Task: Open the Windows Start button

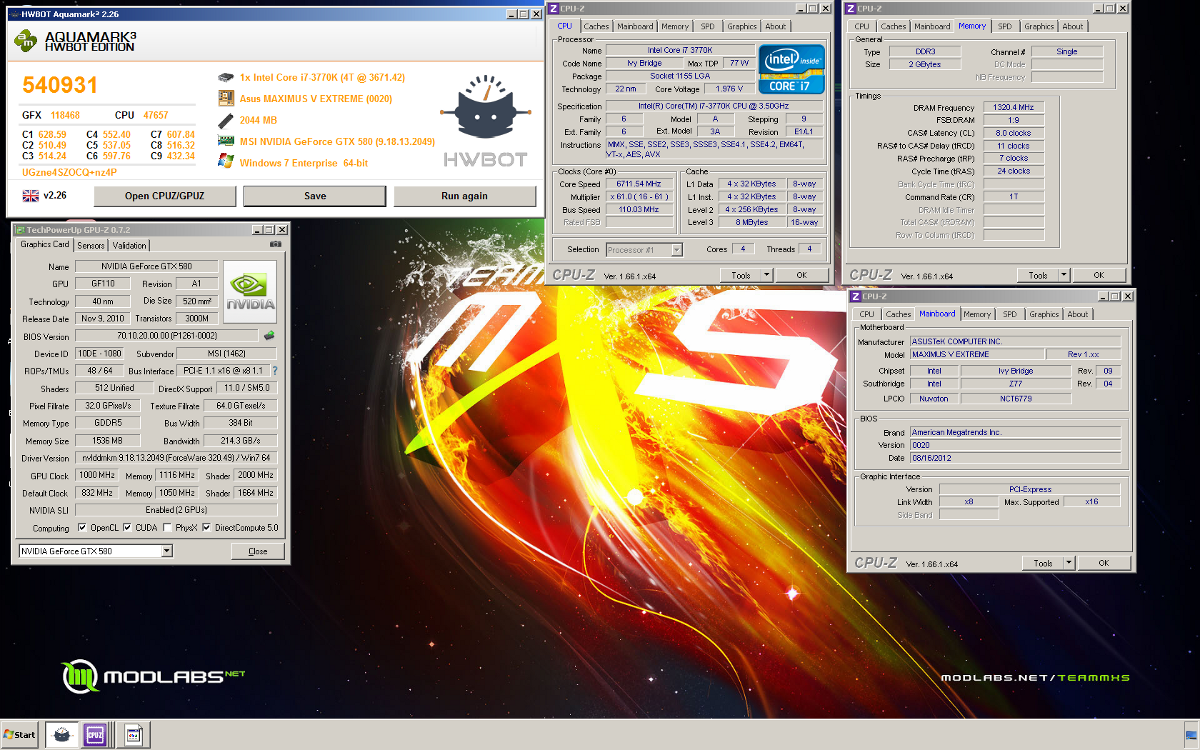Action: tap(20, 735)
